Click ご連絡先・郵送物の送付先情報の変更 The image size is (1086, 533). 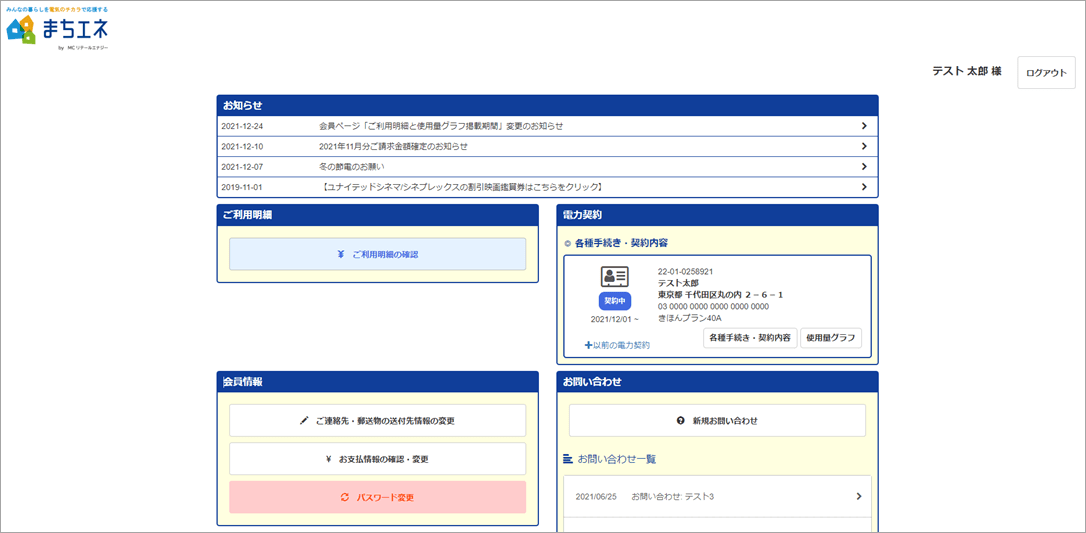377,420
